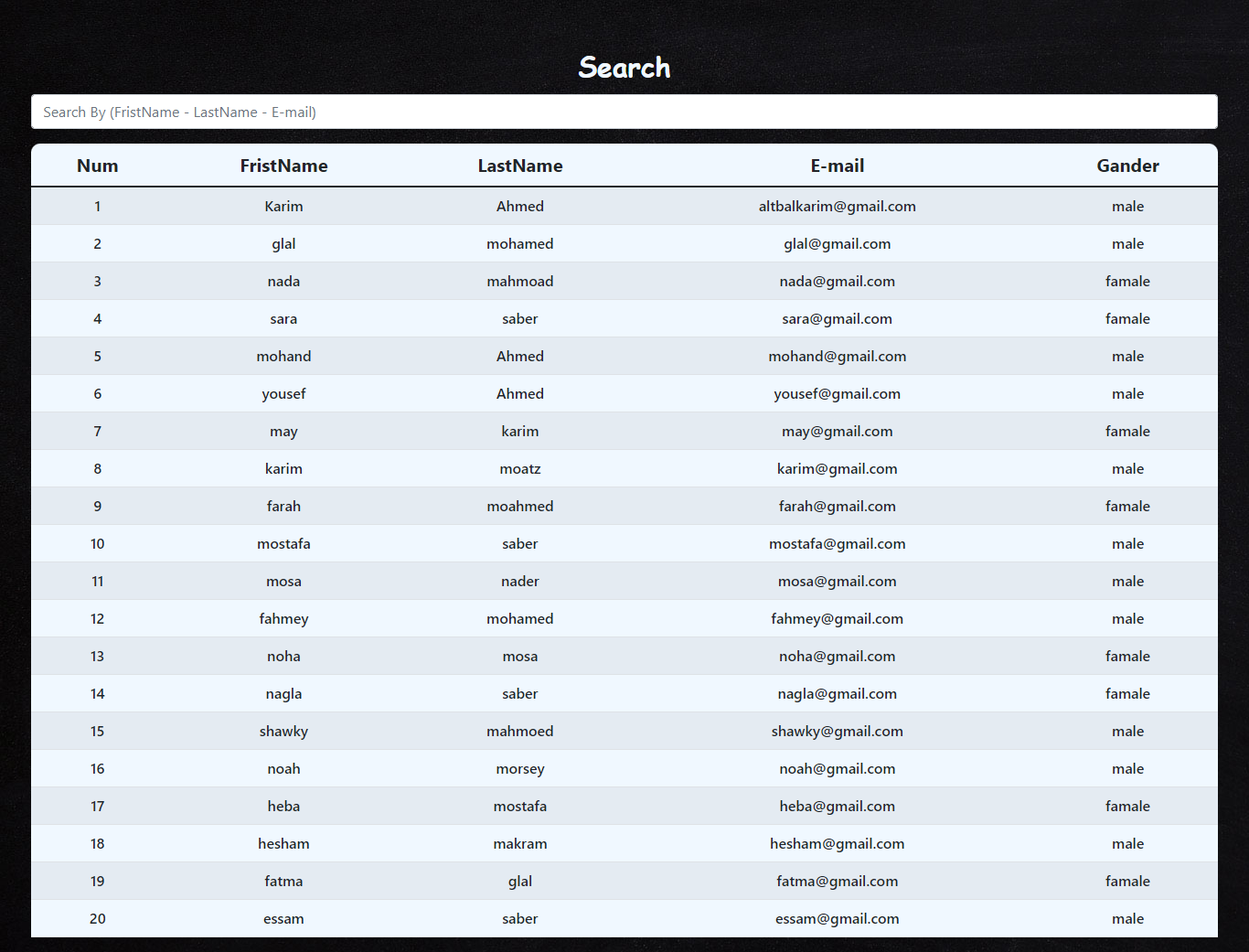Click email nagla@gmail.com
This screenshot has height=952, width=1249.
click(838, 694)
